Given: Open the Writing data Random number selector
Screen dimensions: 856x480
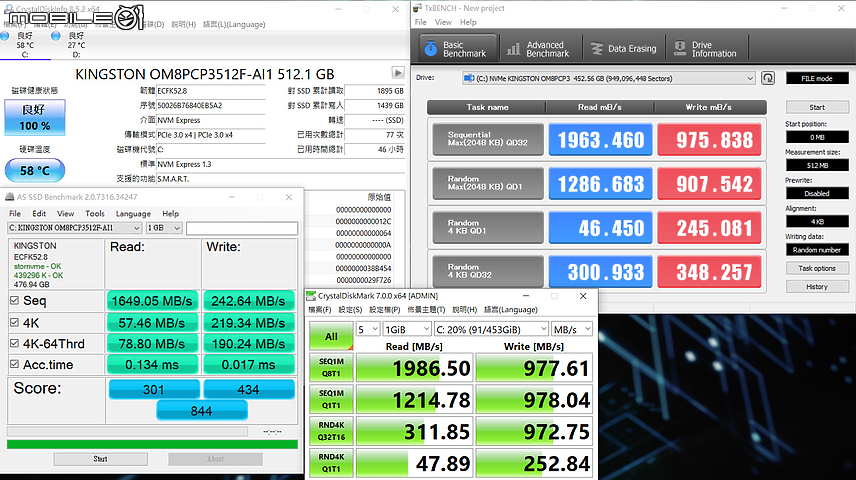Looking at the screenshot, I should point(817,250).
